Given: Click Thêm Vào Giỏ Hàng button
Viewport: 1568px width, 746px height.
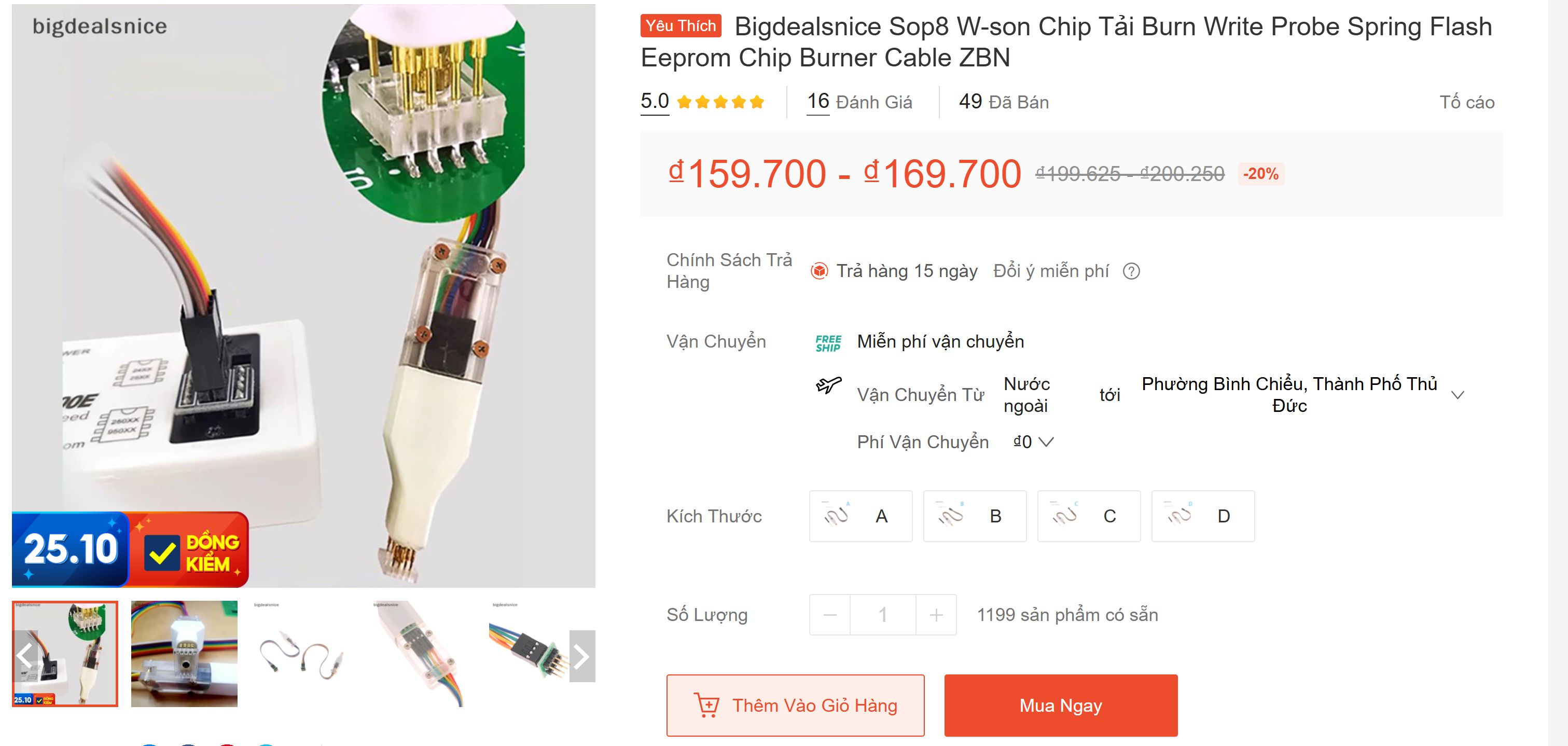Looking at the screenshot, I should (795, 705).
